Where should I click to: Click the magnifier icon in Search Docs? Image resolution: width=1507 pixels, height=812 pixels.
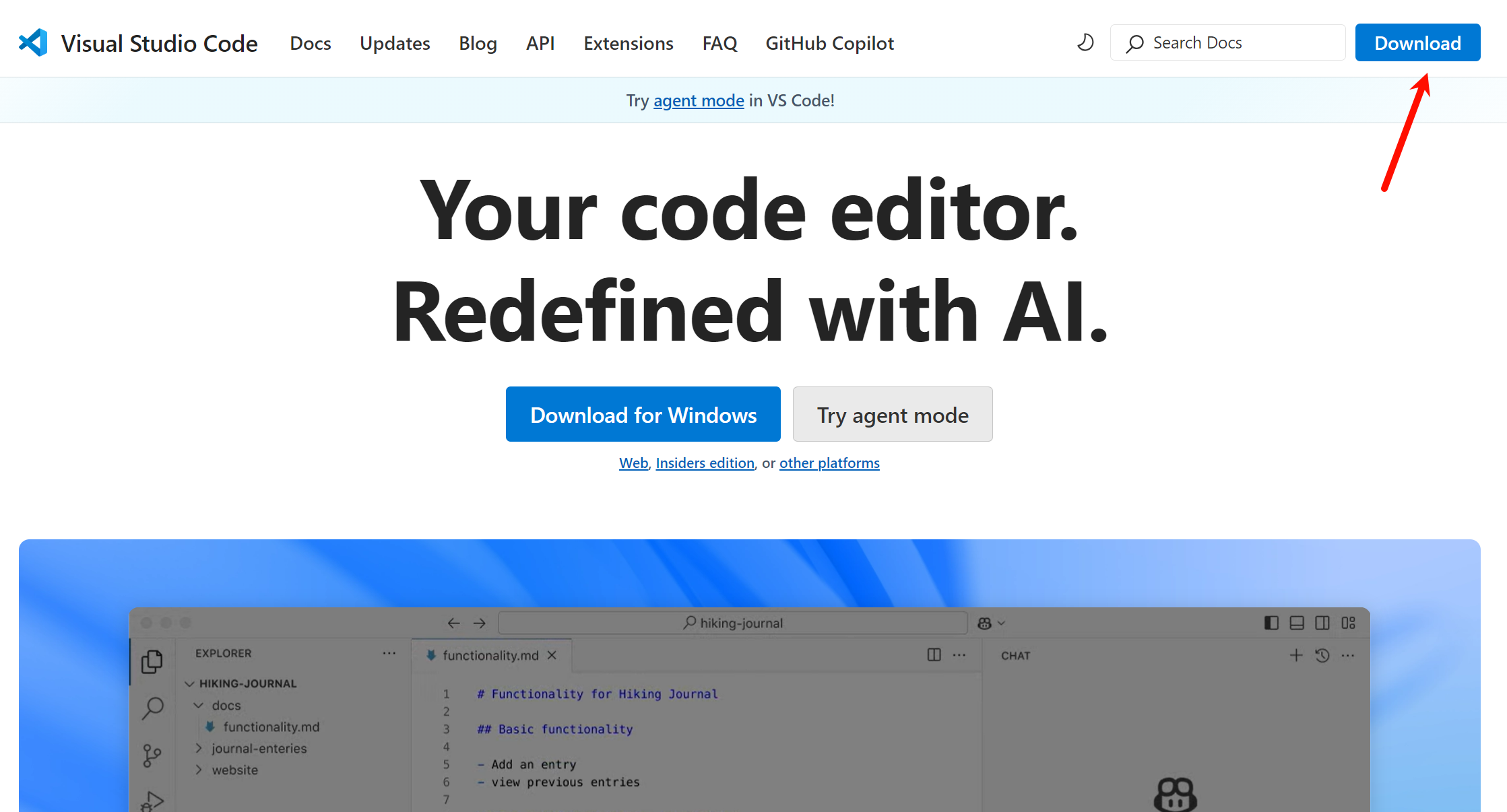[x=1135, y=43]
